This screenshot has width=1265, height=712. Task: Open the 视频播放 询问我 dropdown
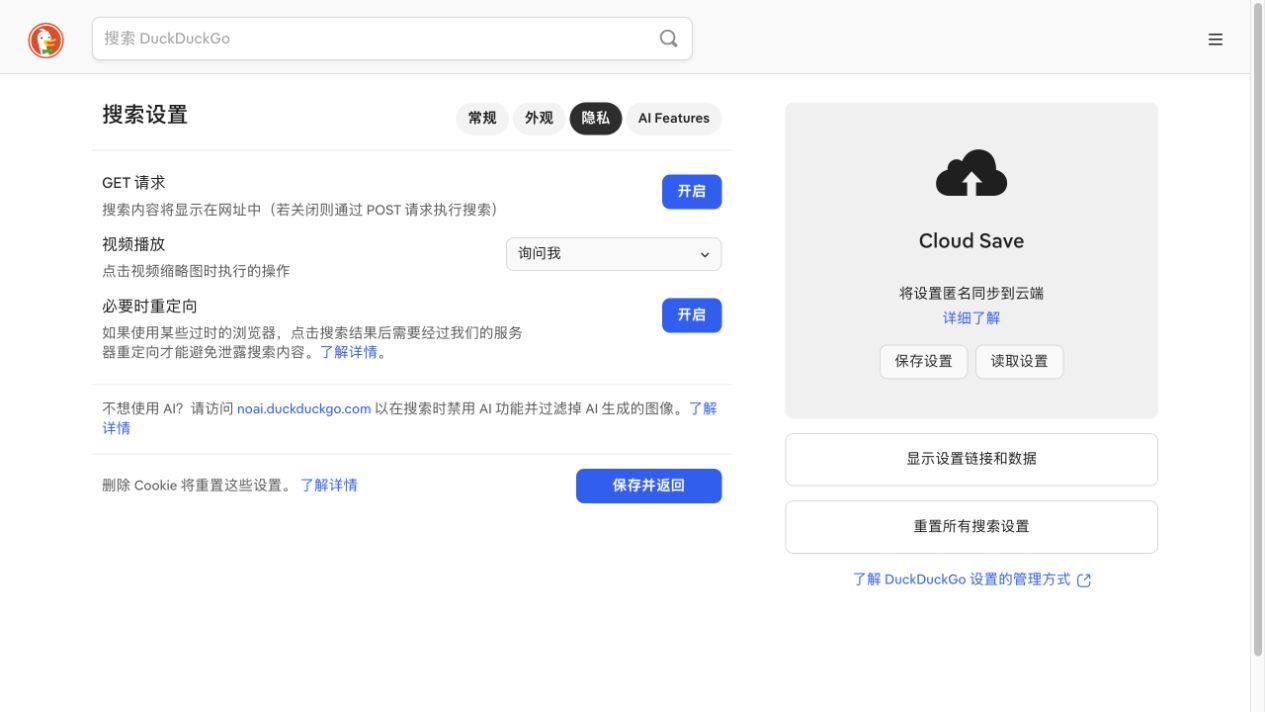pos(613,254)
